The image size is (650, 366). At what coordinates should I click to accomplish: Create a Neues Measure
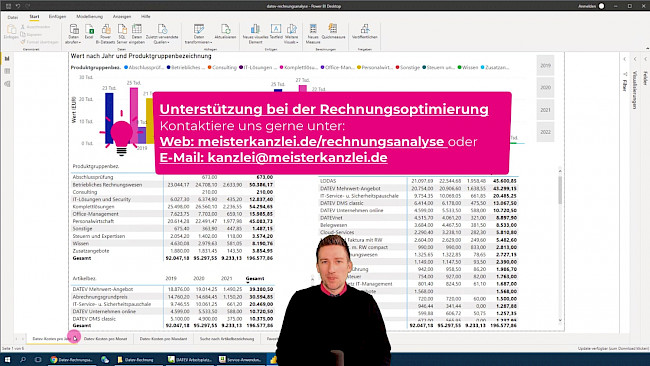(x=313, y=34)
